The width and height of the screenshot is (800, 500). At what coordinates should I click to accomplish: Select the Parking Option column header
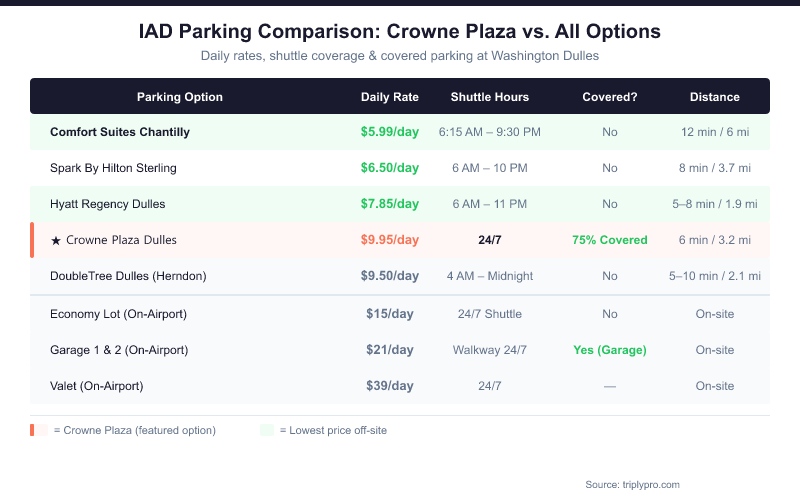coord(180,97)
